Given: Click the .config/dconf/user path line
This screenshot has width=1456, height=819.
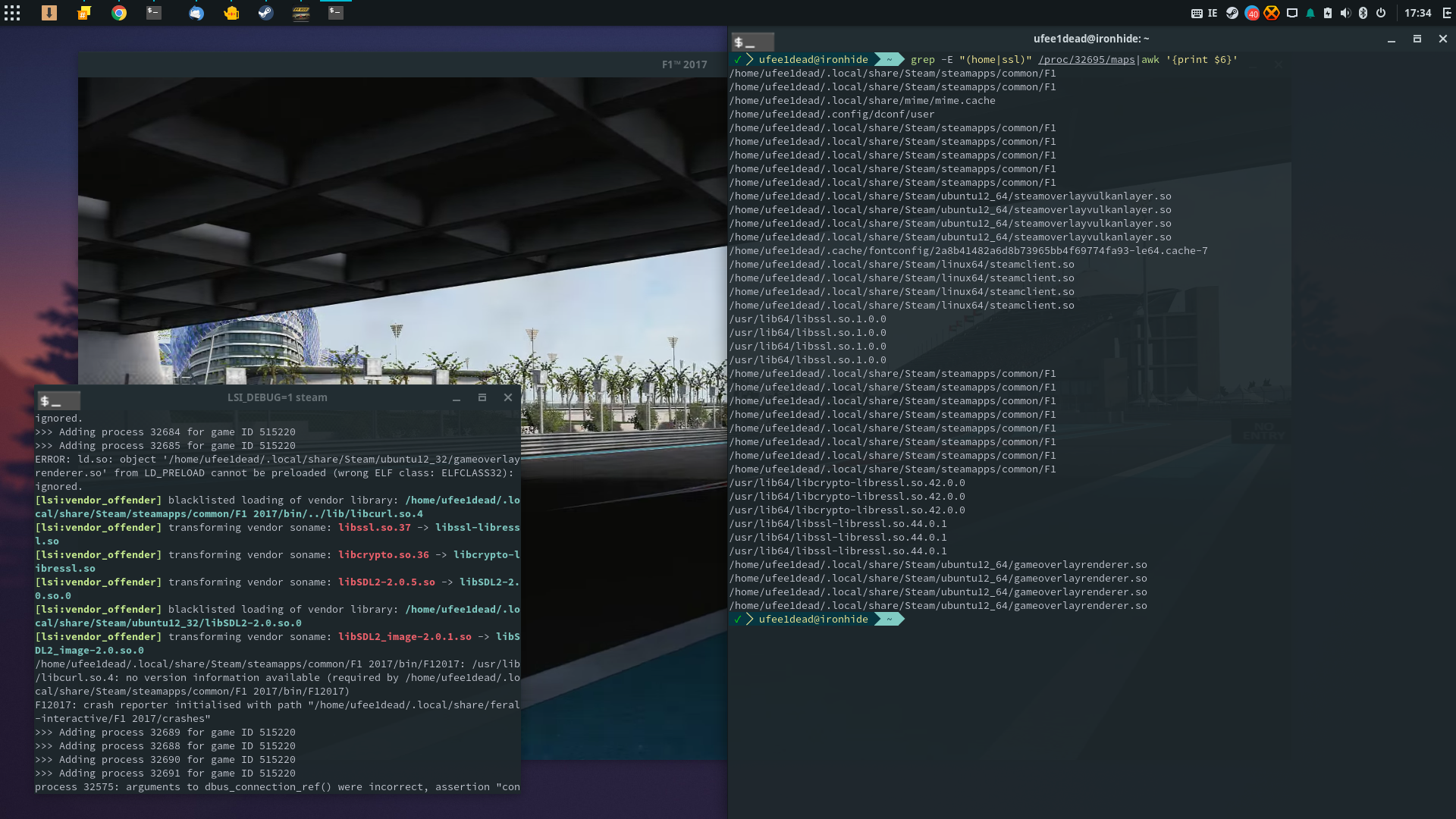Looking at the screenshot, I should pos(832,115).
